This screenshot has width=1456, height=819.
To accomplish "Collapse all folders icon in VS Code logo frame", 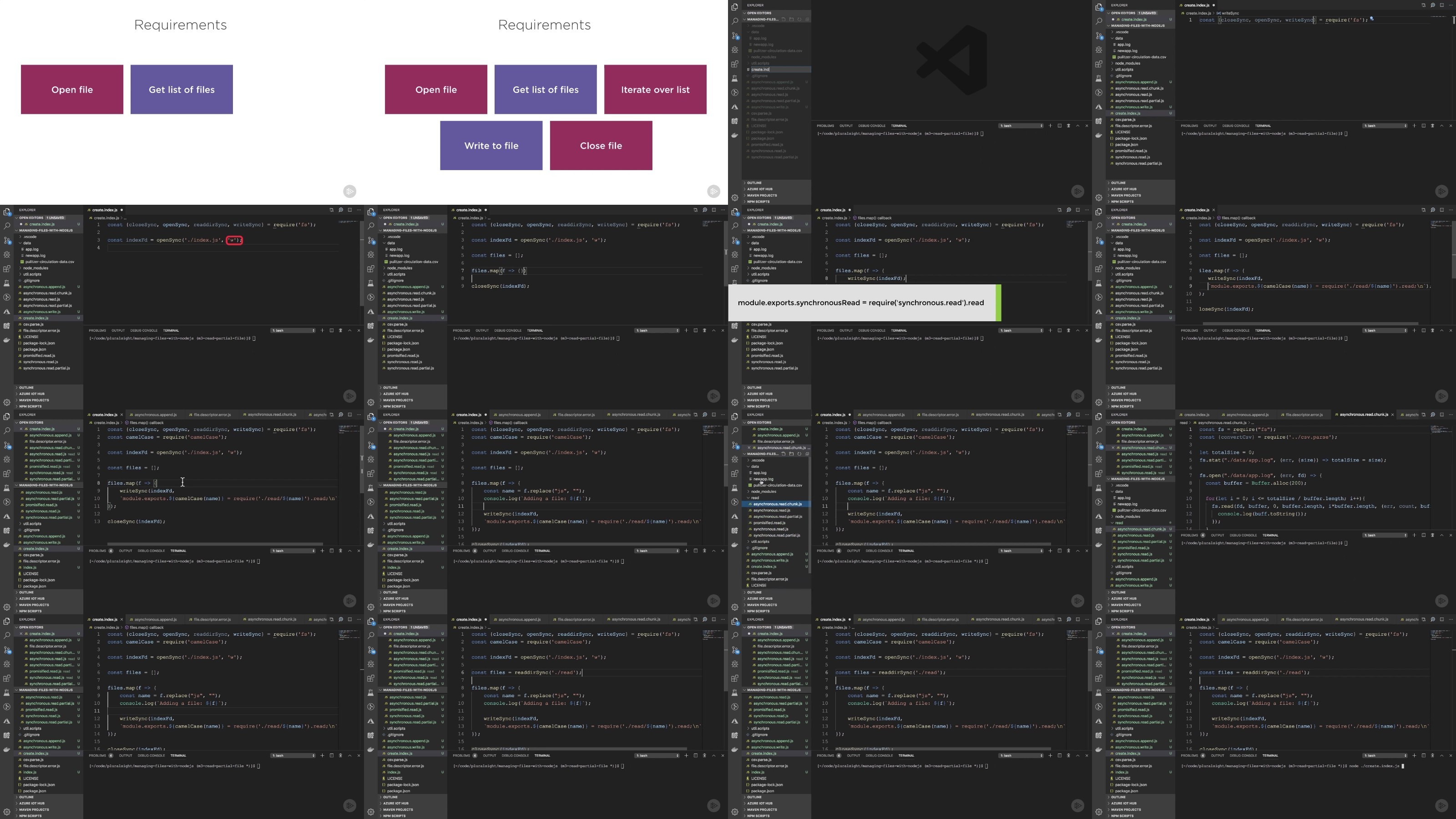I will pos(807,19).
